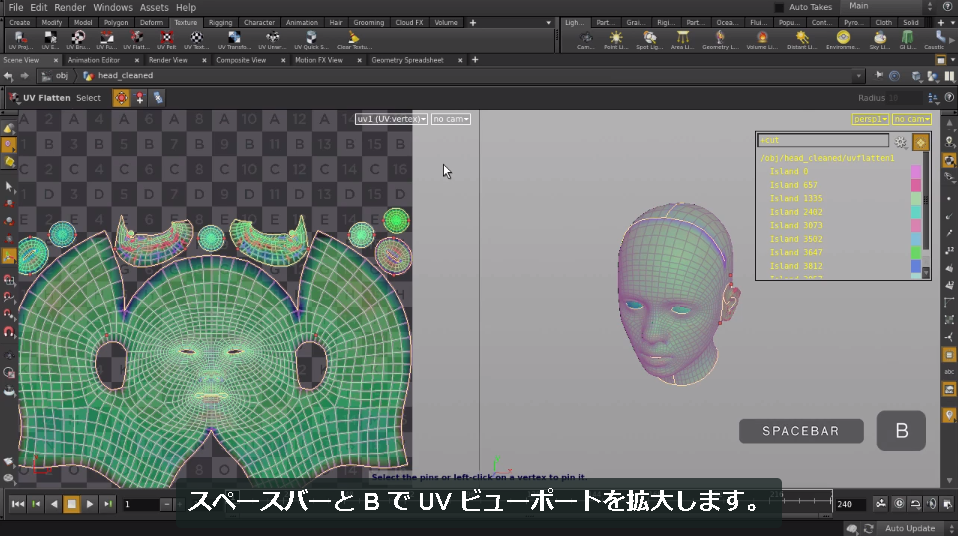Click the UV Transform shelf tool
The height and width of the screenshot is (536, 958).
(234, 40)
